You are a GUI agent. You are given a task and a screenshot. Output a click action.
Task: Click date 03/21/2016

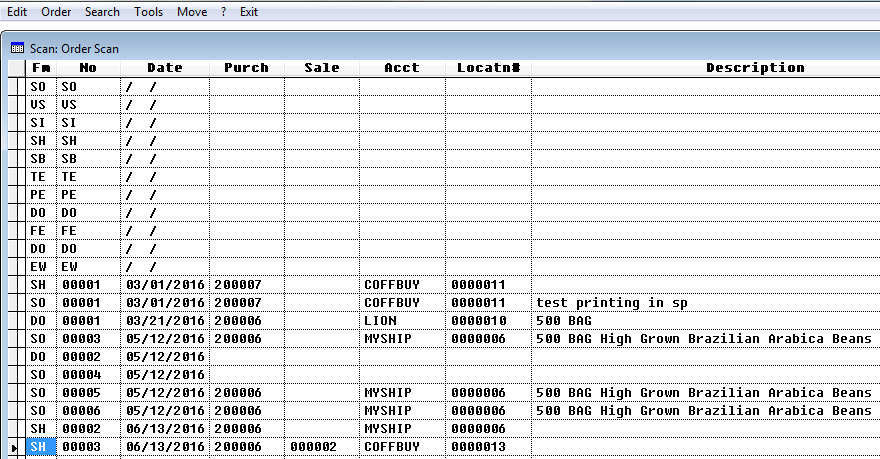tap(165, 321)
